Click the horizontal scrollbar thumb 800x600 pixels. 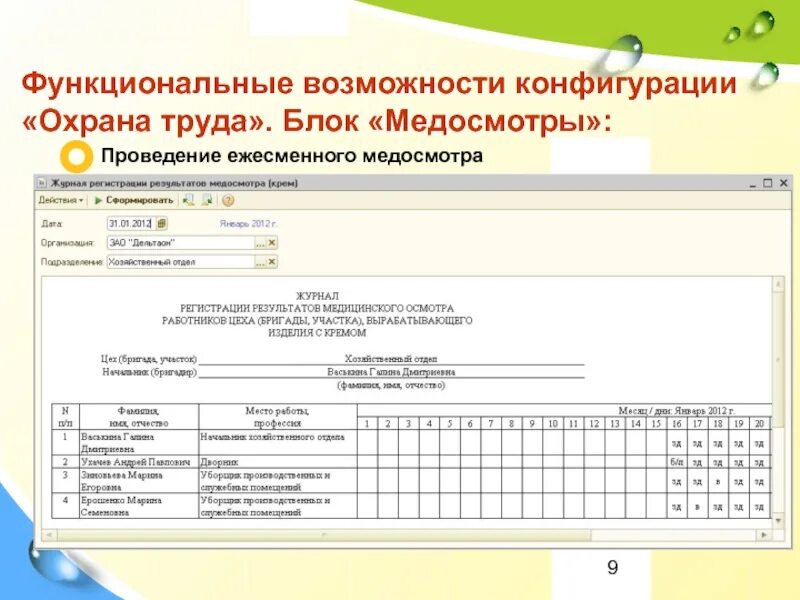tap(324, 535)
